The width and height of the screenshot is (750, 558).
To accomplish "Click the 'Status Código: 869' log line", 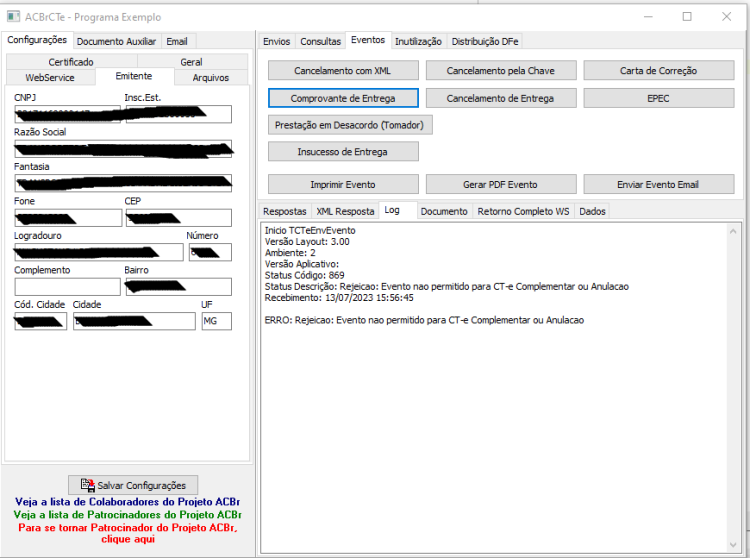I will 304,275.
